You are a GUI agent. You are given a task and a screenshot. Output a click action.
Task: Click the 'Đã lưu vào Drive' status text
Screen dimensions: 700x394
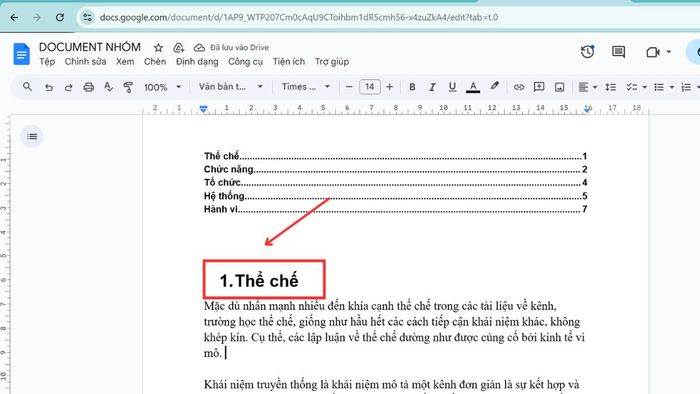pos(239,48)
